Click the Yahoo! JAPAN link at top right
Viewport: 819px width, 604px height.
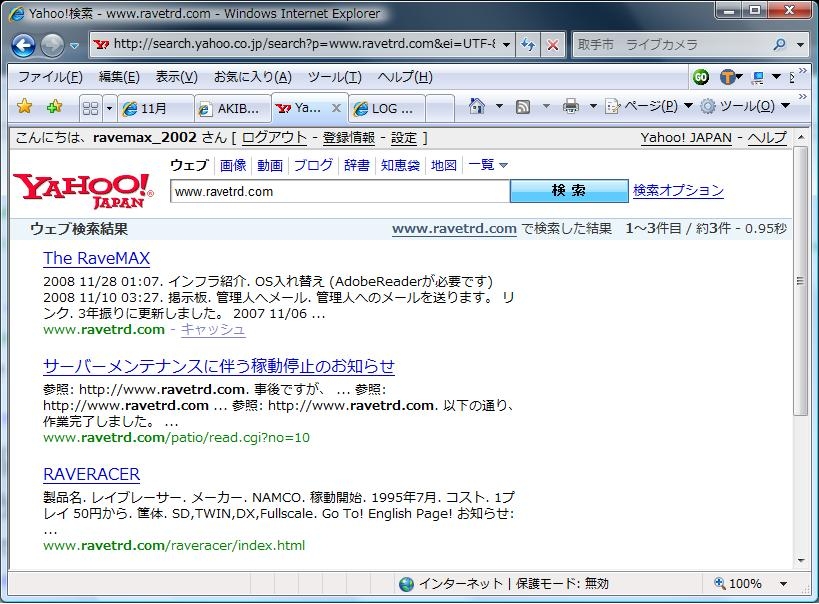click(686, 137)
